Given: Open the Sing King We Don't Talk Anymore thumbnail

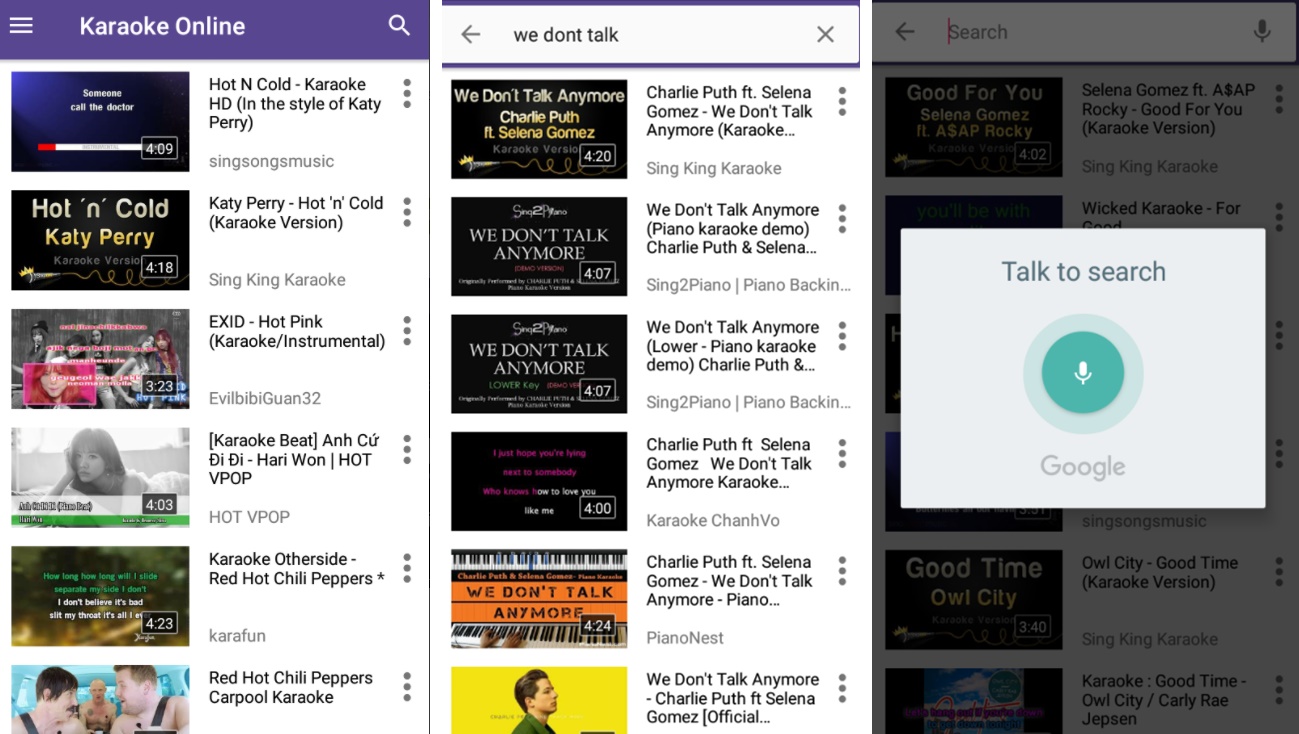Looking at the screenshot, I should point(539,129).
